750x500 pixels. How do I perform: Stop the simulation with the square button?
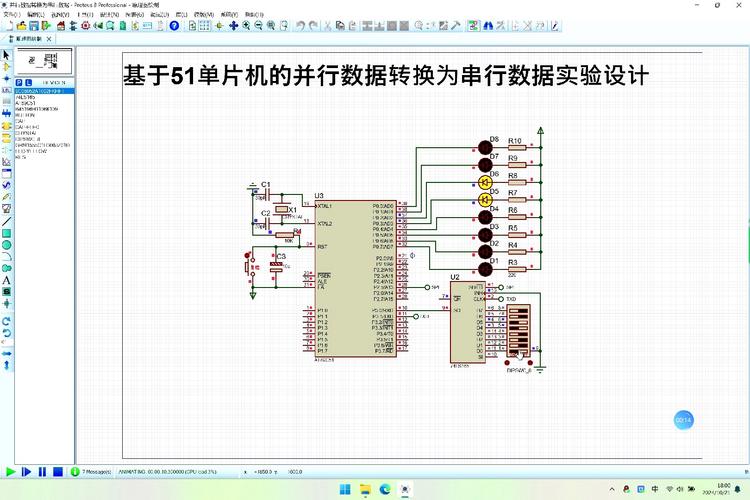click(x=58, y=471)
